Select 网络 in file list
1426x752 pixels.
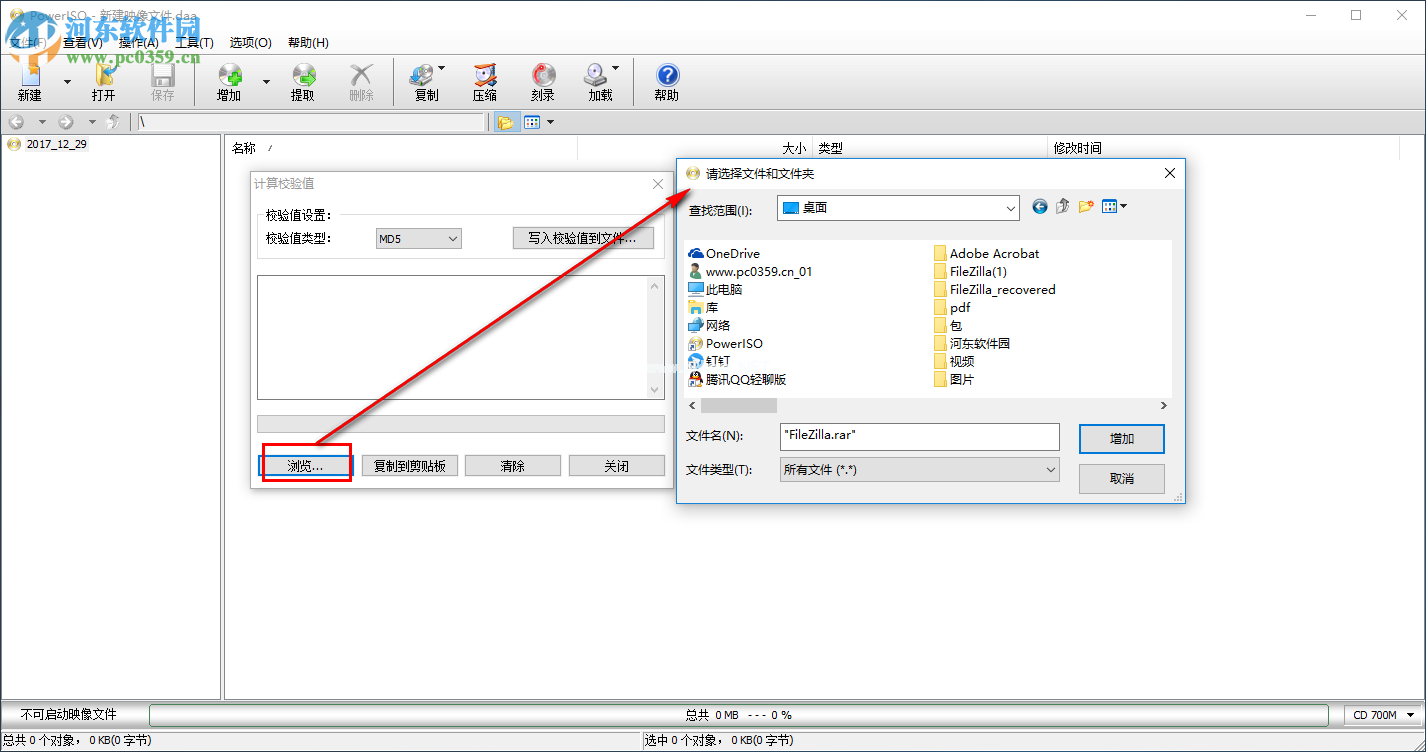tap(709, 325)
